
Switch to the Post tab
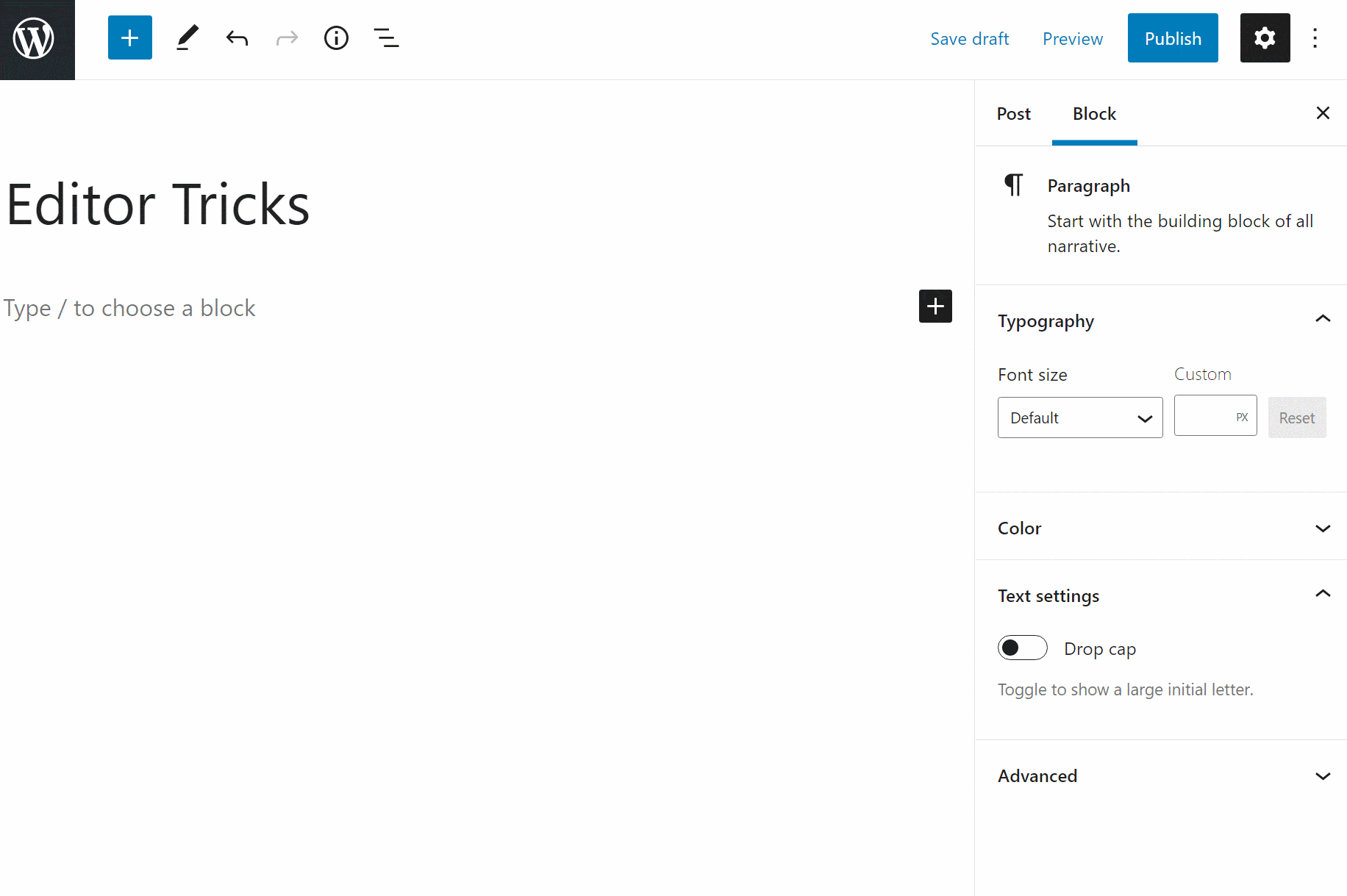pos(1013,114)
